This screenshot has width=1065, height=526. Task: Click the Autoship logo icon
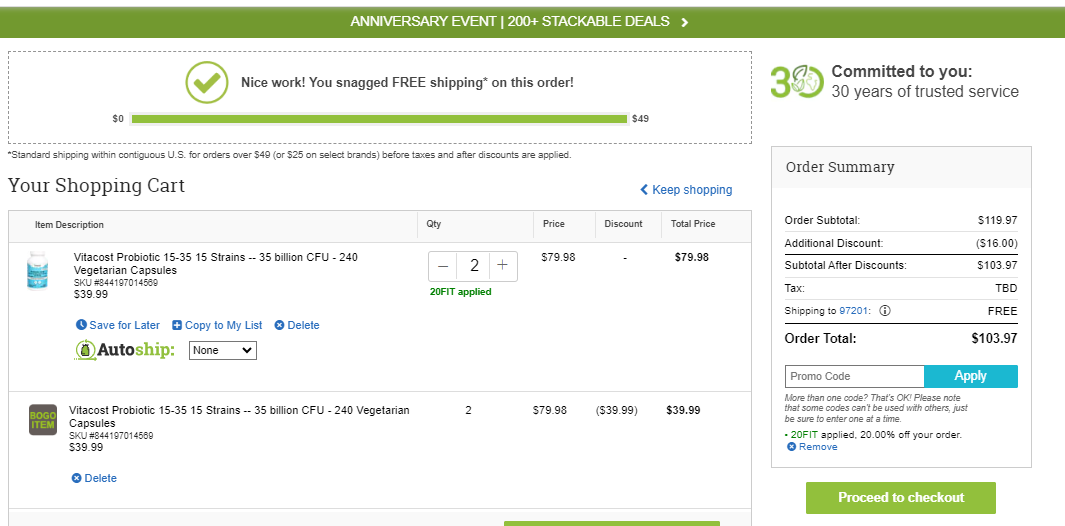pyautogui.click(x=85, y=351)
